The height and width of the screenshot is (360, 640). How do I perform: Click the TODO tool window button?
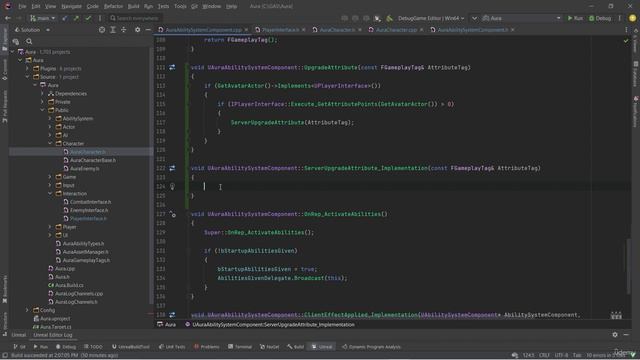tap(93, 347)
